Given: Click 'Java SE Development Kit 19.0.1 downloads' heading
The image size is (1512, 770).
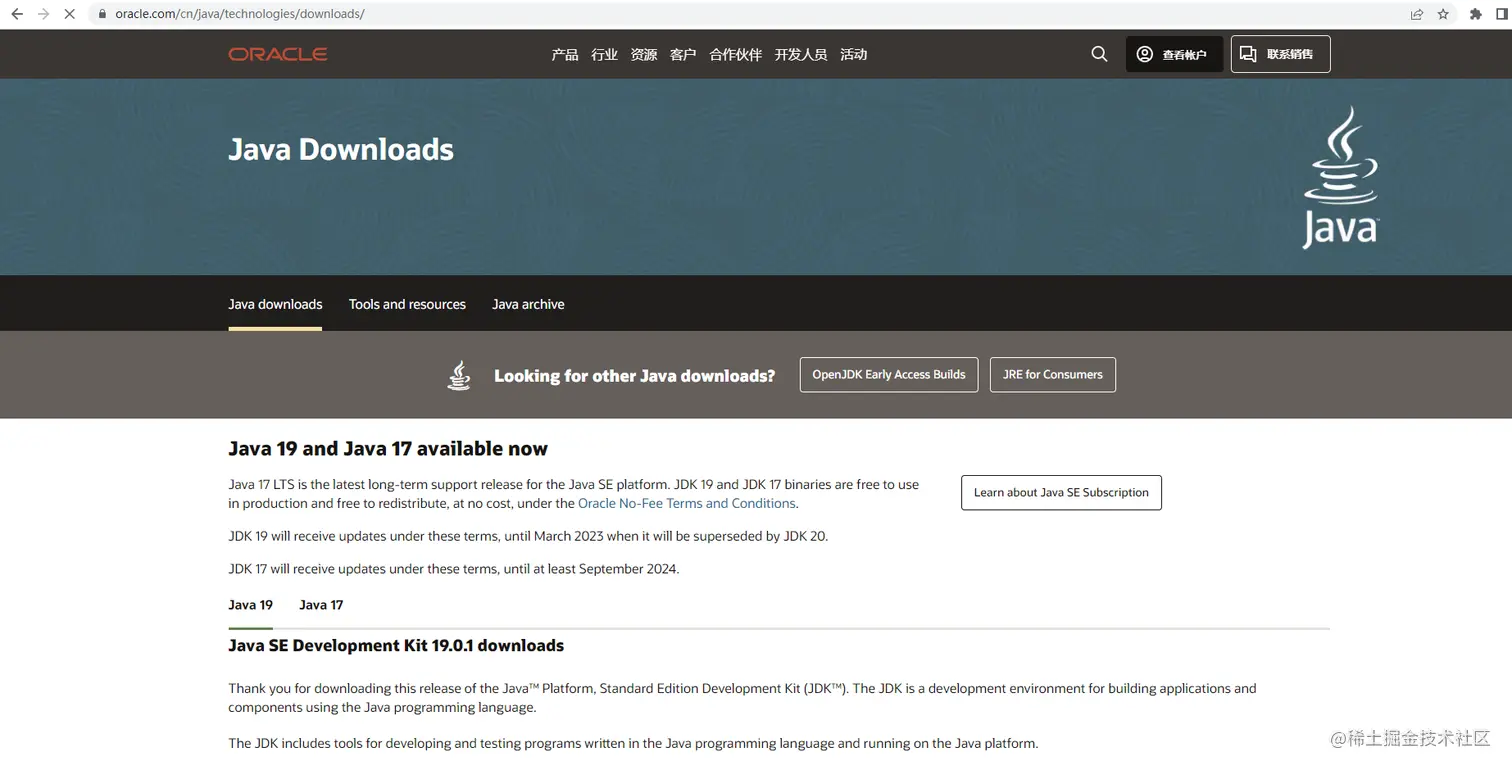Looking at the screenshot, I should coord(396,646).
